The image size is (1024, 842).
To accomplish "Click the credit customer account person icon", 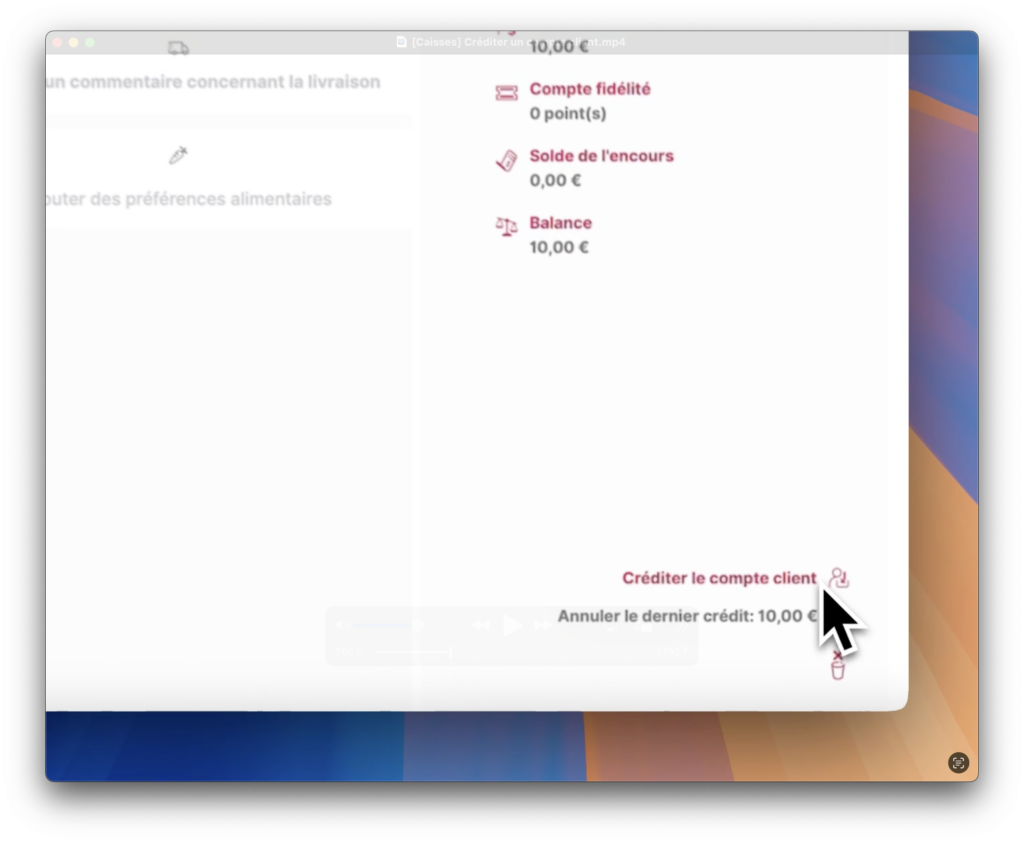I will point(838,578).
